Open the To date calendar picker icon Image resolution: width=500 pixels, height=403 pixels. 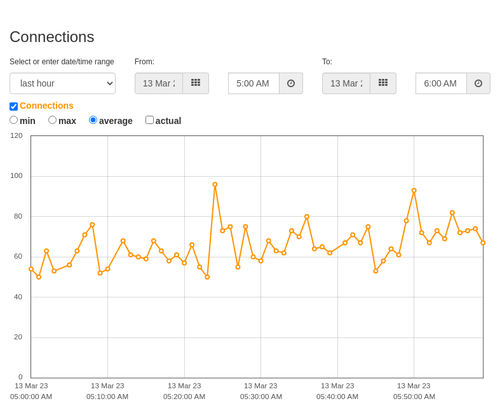(x=383, y=83)
